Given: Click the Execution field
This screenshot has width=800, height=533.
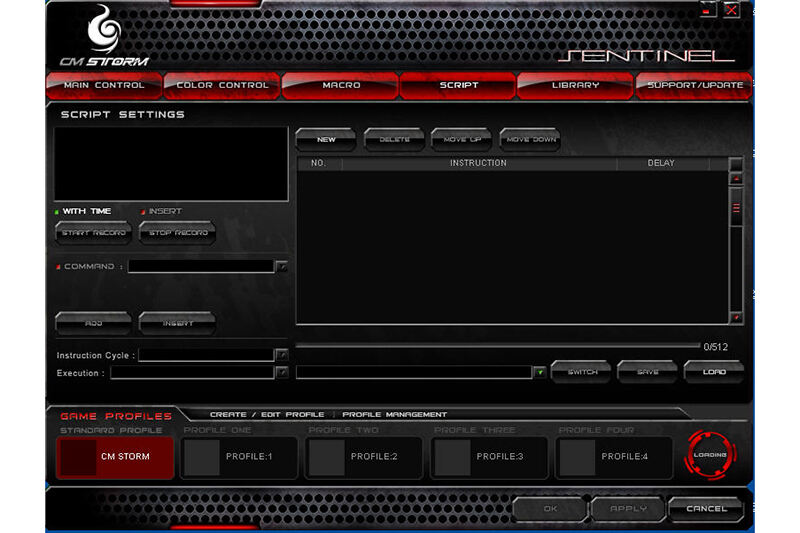Looking at the screenshot, I should [x=192, y=373].
